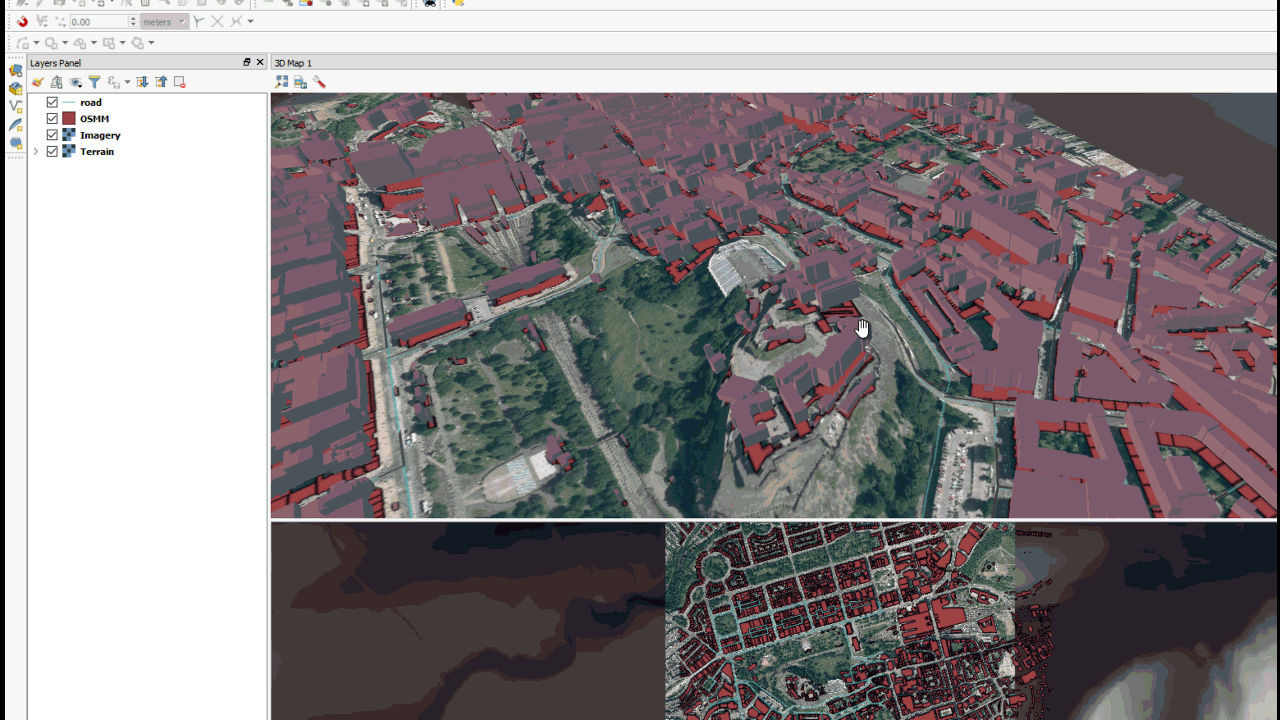Click the road line symbol swatch
Screen dimensions: 1280x720
click(69, 102)
